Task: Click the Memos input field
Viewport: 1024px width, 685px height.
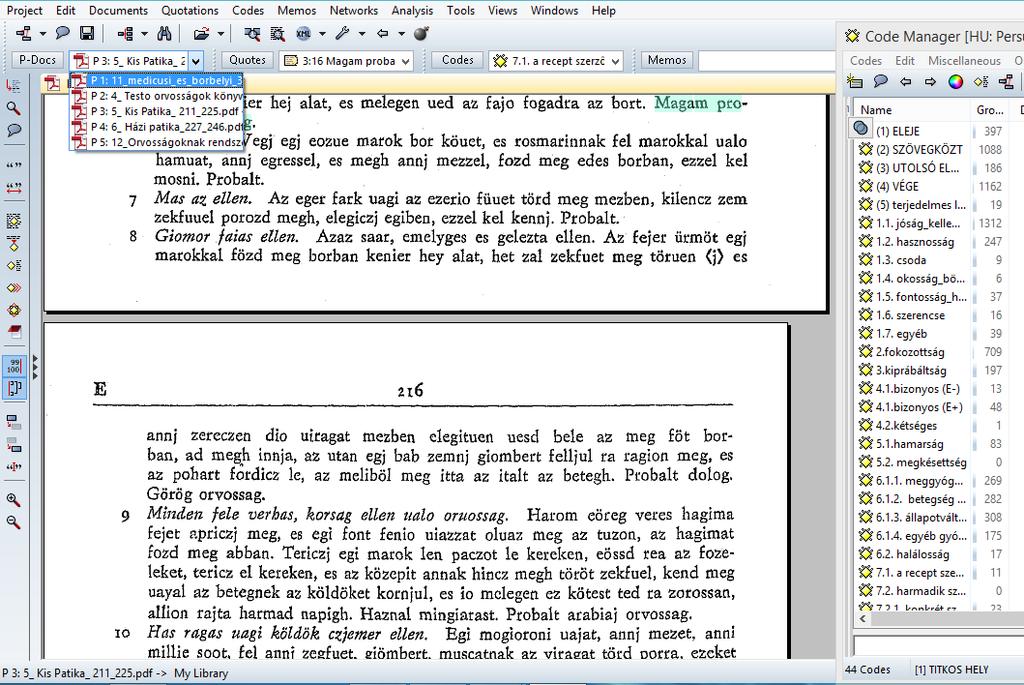Action: click(766, 61)
